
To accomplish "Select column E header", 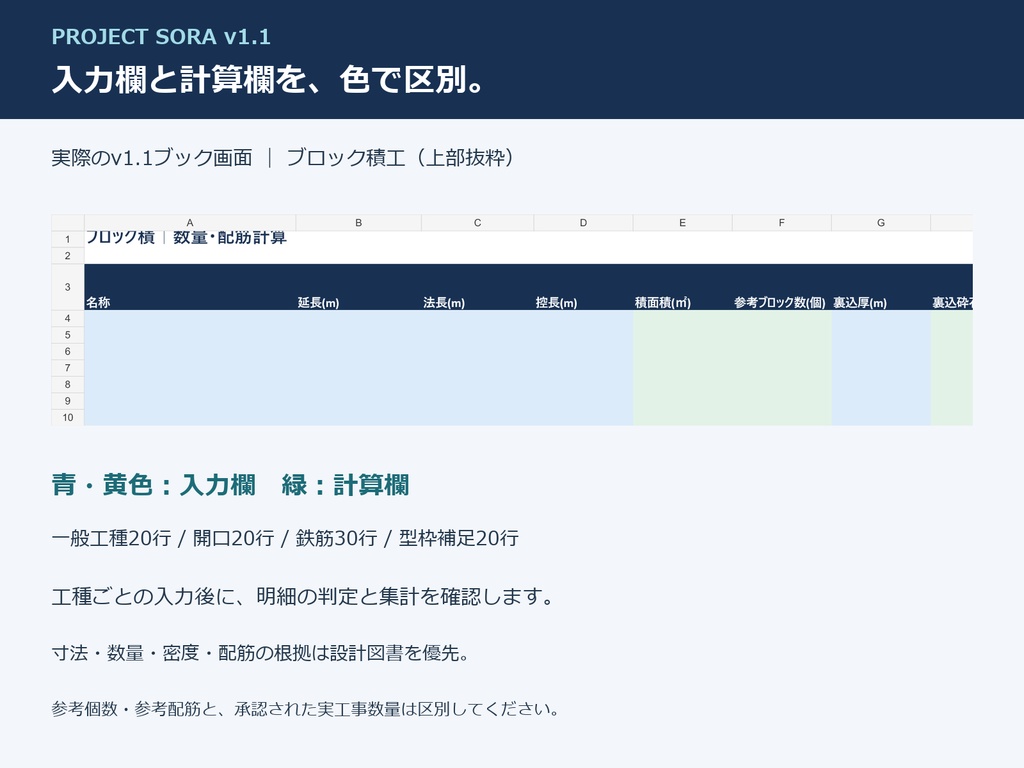I will point(682,223).
